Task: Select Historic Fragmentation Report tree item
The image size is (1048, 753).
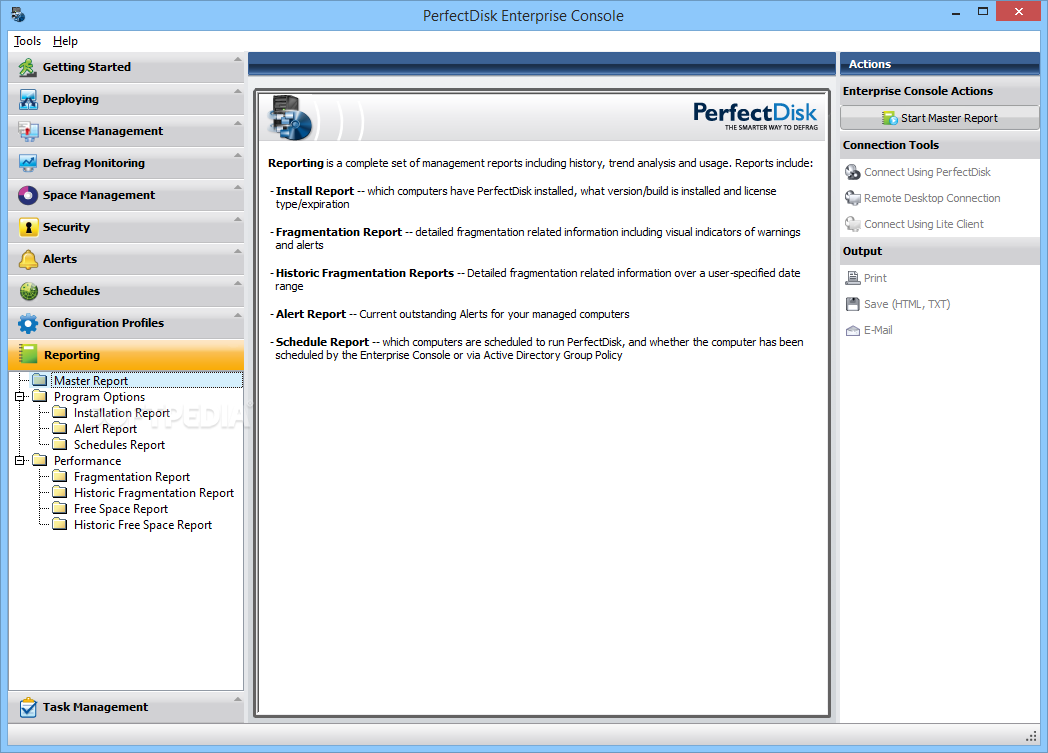Action: [154, 493]
